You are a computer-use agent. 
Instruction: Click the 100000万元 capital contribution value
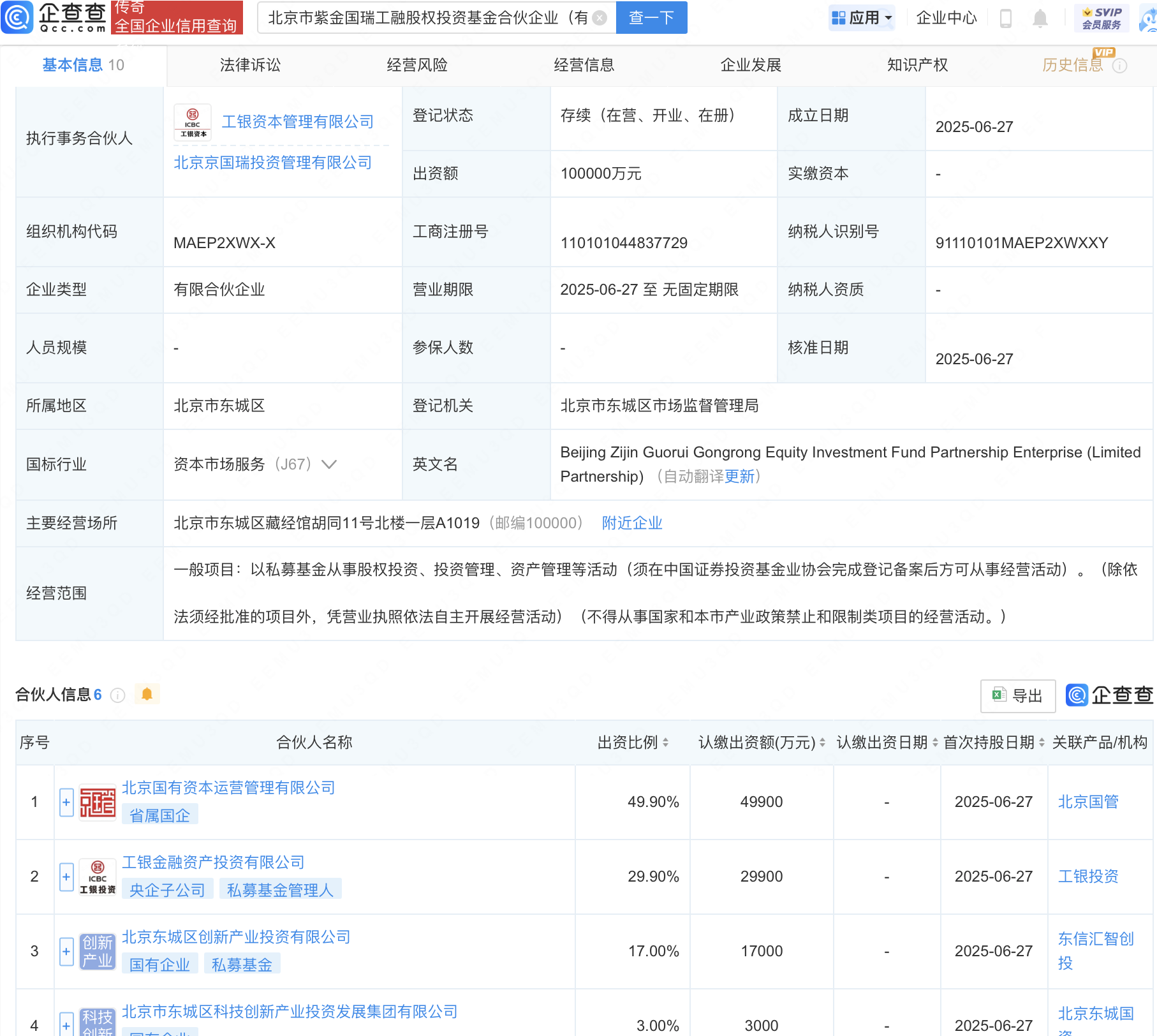(601, 174)
